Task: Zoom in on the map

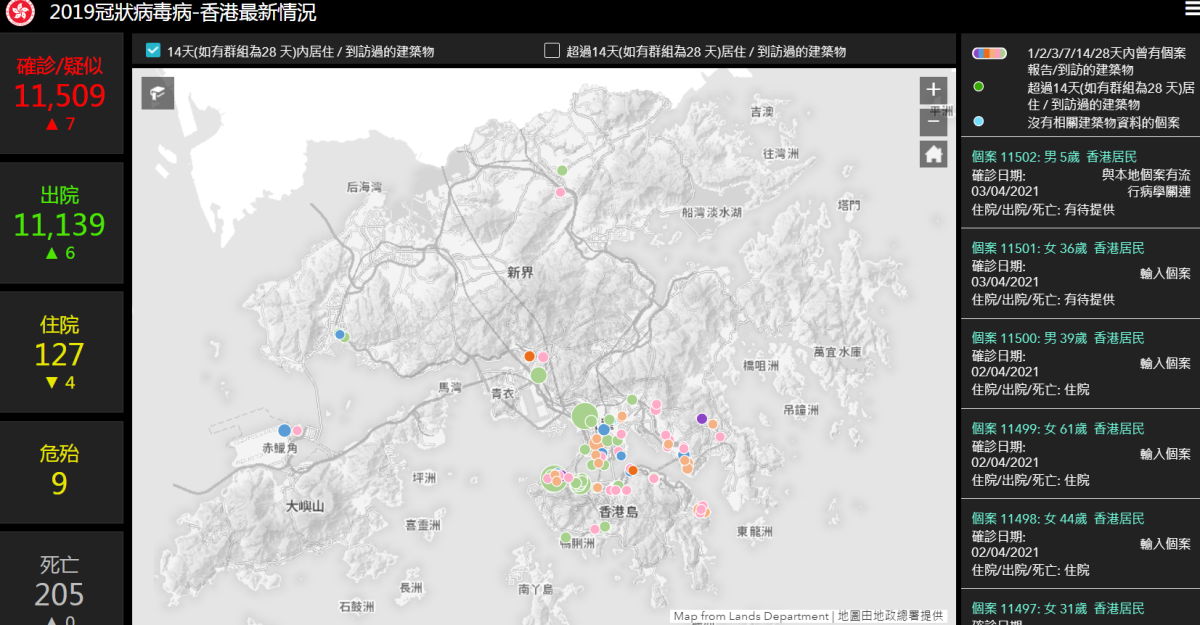Action: (x=933, y=89)
